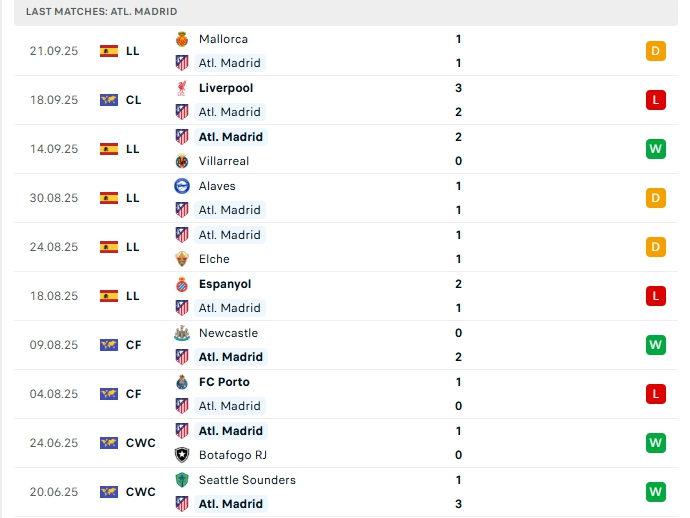This screenshot has height=518, width=690.
Task: Click the loss badge for Liverpool match
Action: tap(656, 100)
